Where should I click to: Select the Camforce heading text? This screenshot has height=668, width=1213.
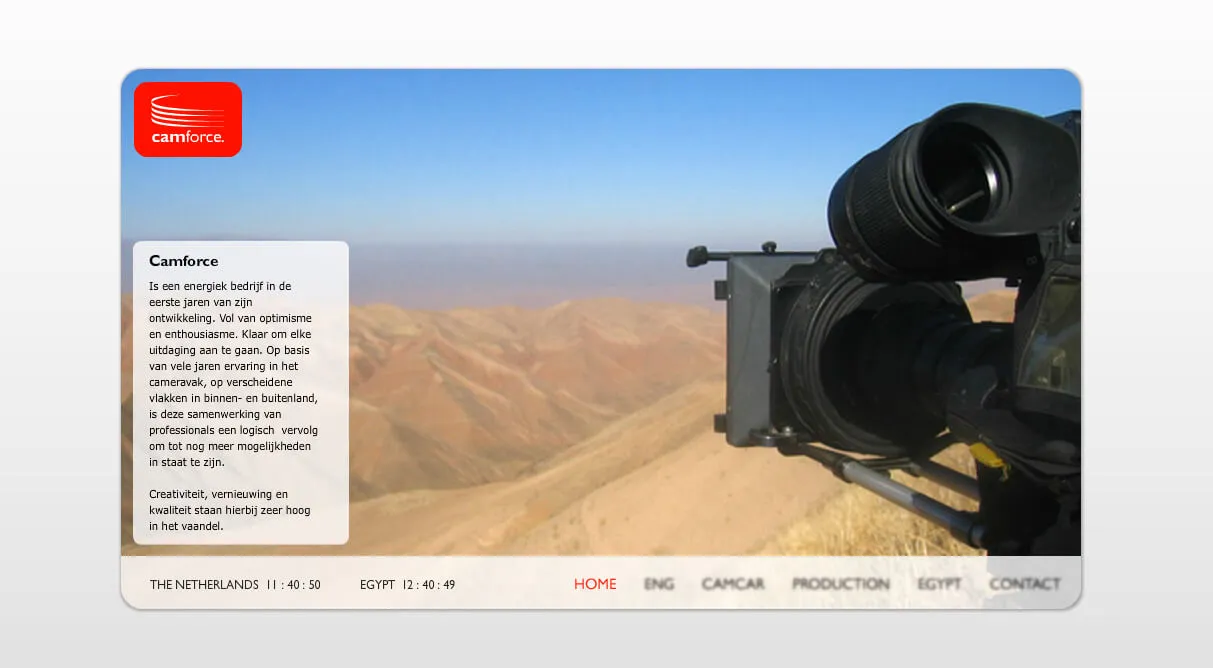click(184, 261)
